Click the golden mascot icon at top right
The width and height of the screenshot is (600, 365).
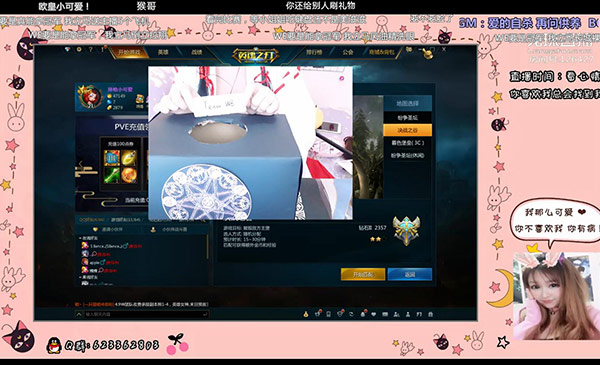[x=428, y=54]
